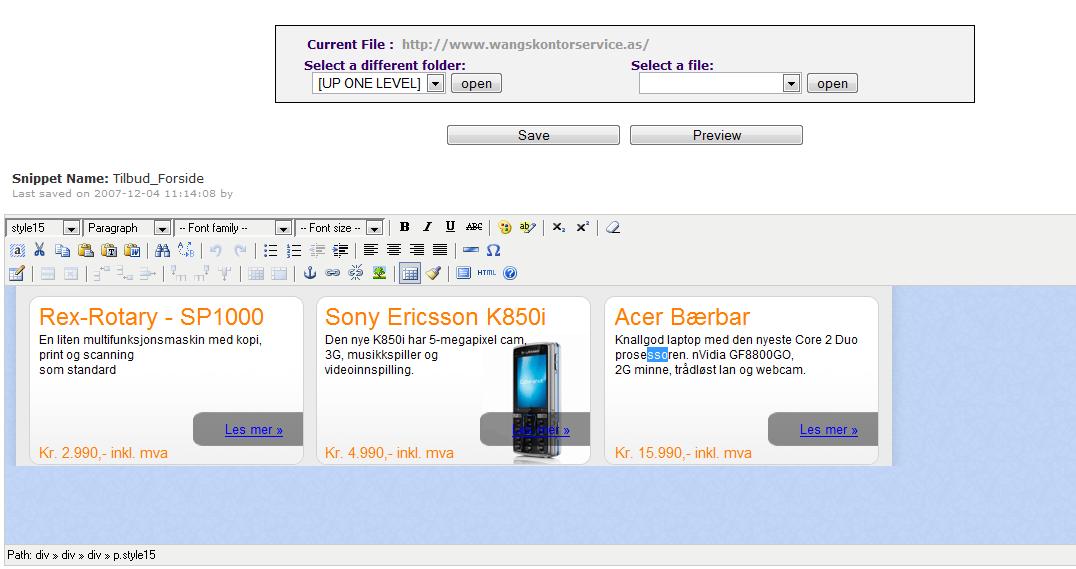The image size is (1076, 569).
Task: Apply superscript formatting
Action: [x=582, y=227]
